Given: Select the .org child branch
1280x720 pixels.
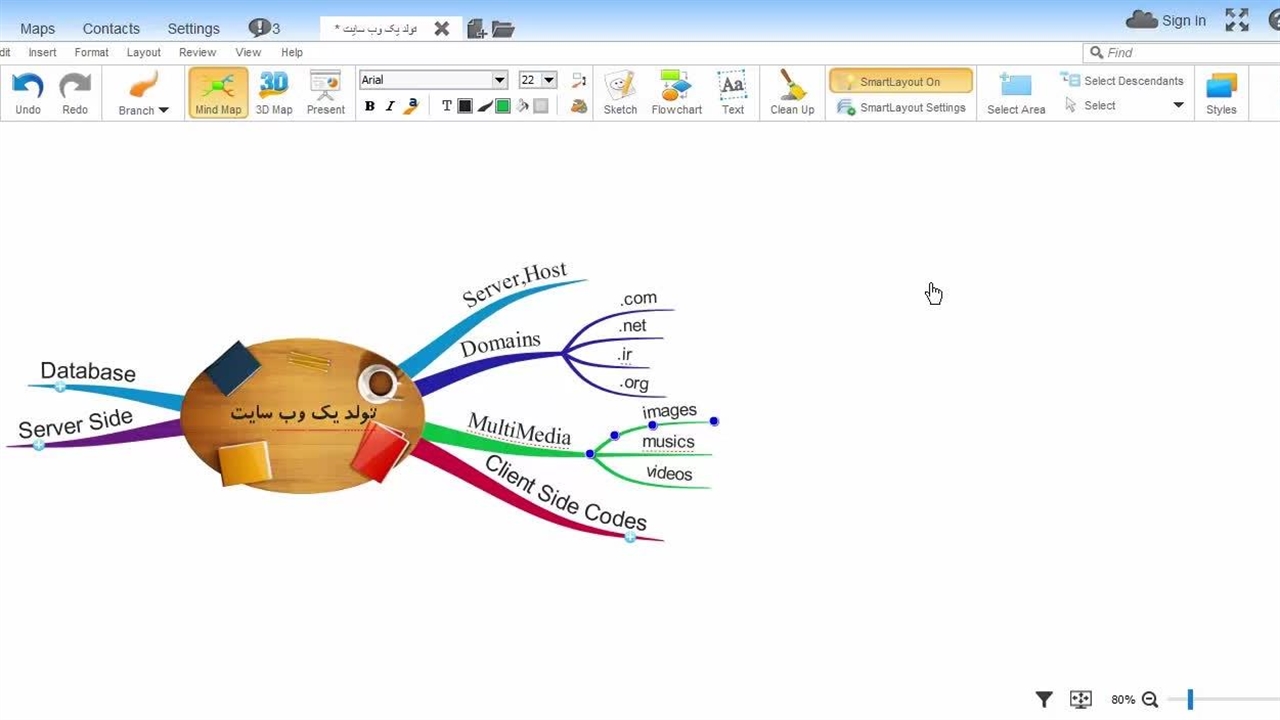Looking at the screenshot, I should point(633,383).
